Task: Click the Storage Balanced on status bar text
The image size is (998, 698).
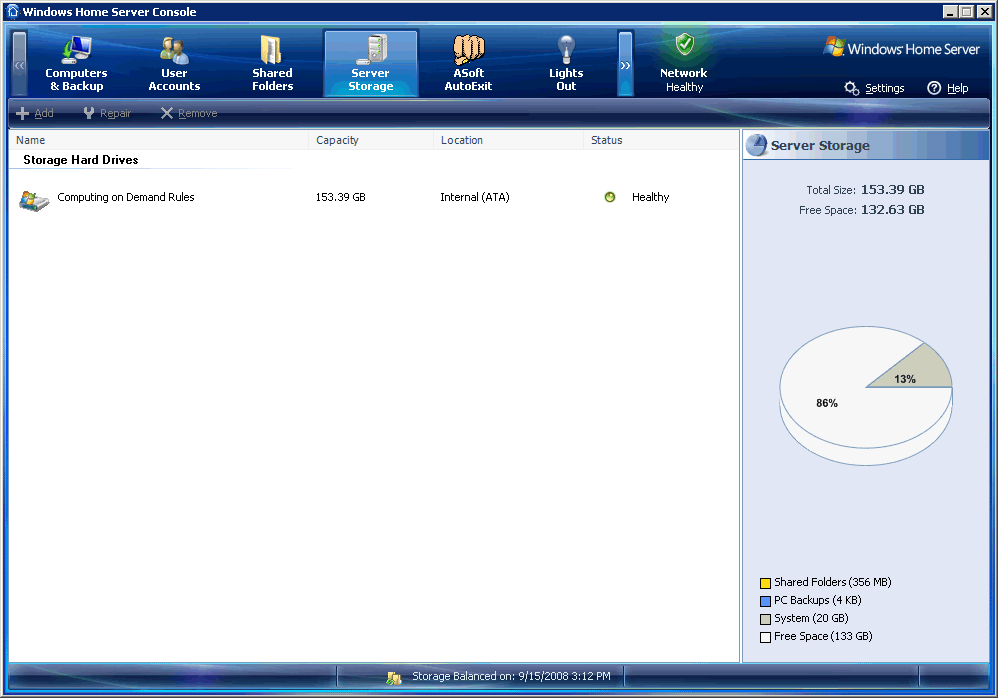Action: [x=511, y=676]
